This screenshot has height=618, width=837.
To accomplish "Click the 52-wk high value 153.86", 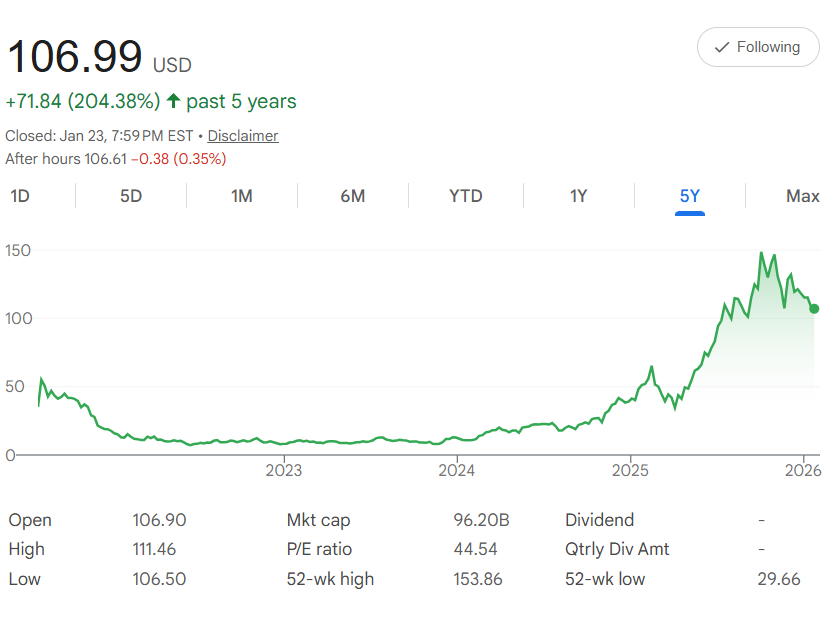I will click(x=477, y=579).
